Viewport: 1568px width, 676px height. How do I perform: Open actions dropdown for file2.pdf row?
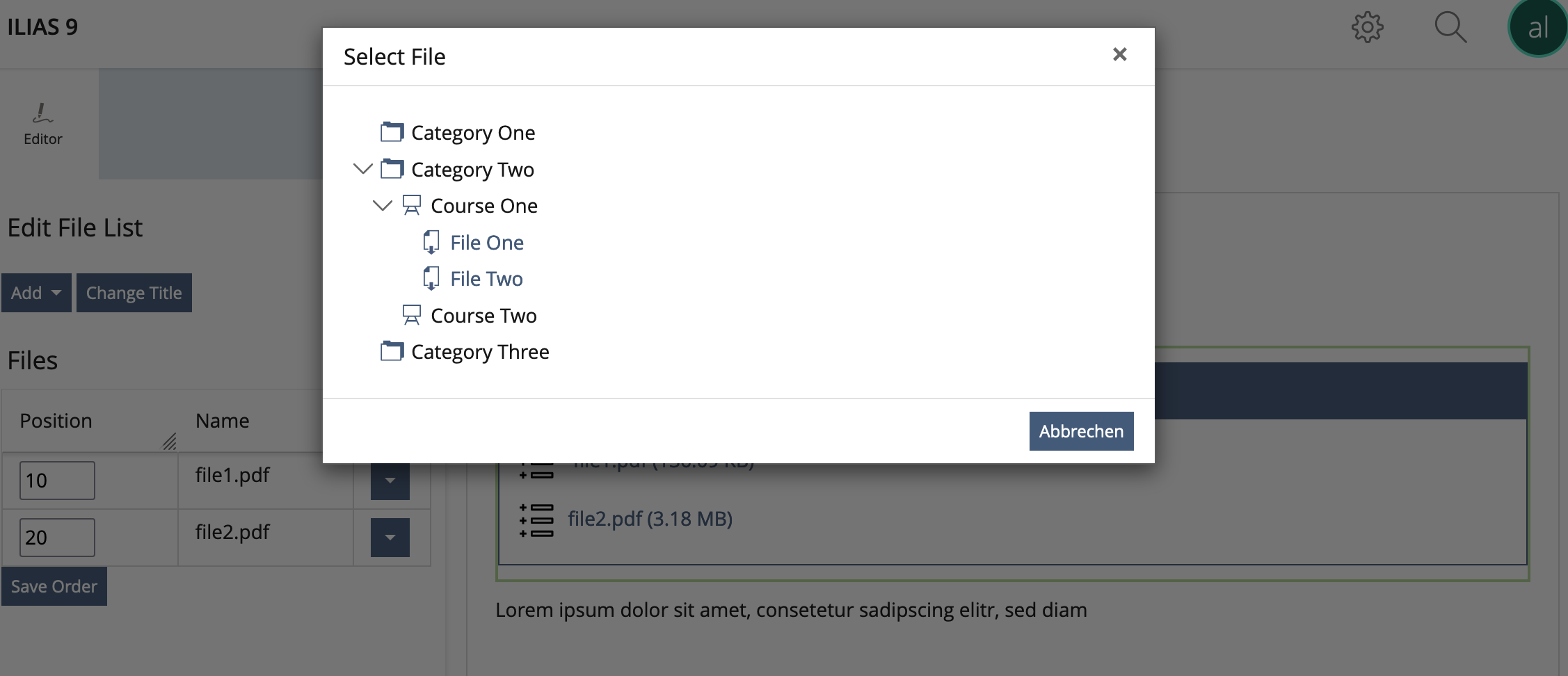[x=390, y=538]
